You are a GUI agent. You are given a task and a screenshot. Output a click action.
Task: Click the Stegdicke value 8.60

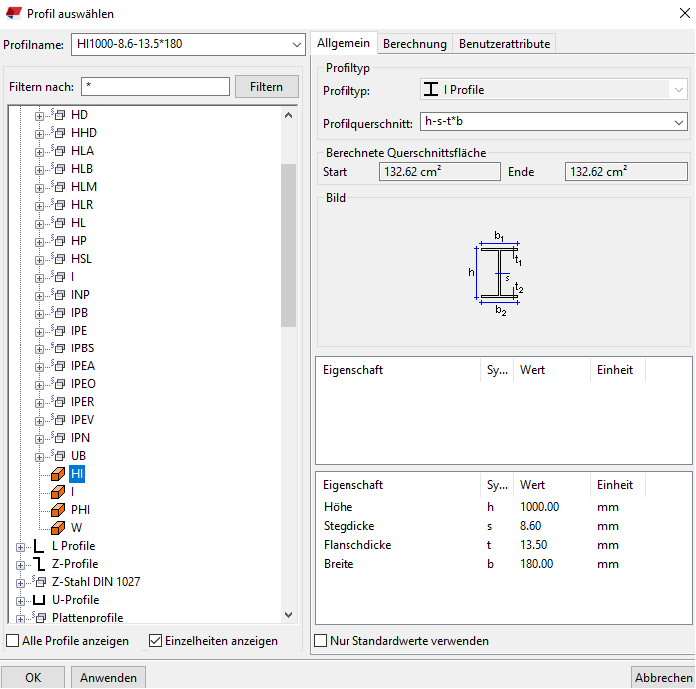tap(530, 526)
